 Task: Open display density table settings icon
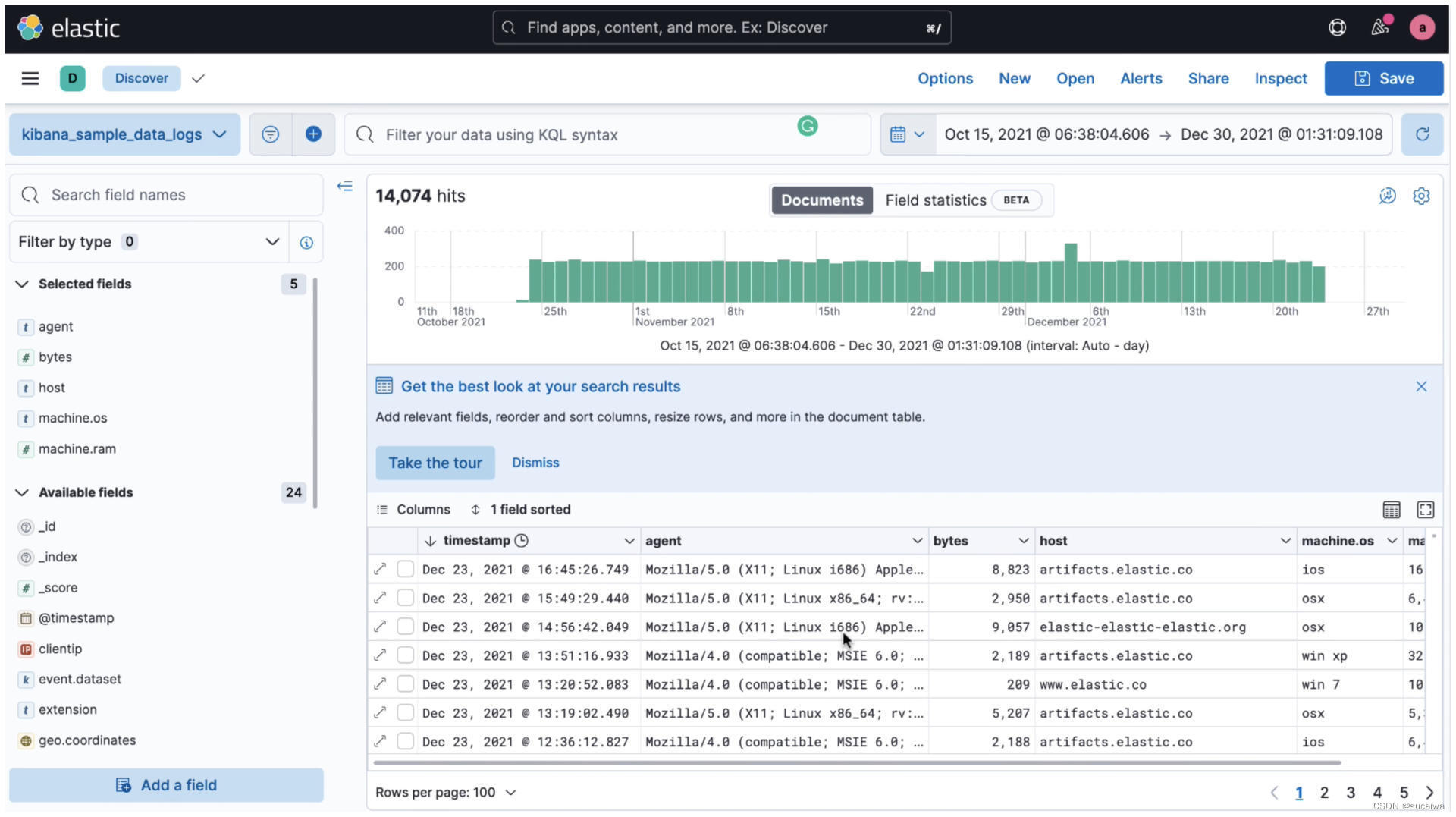(1391, 510)
